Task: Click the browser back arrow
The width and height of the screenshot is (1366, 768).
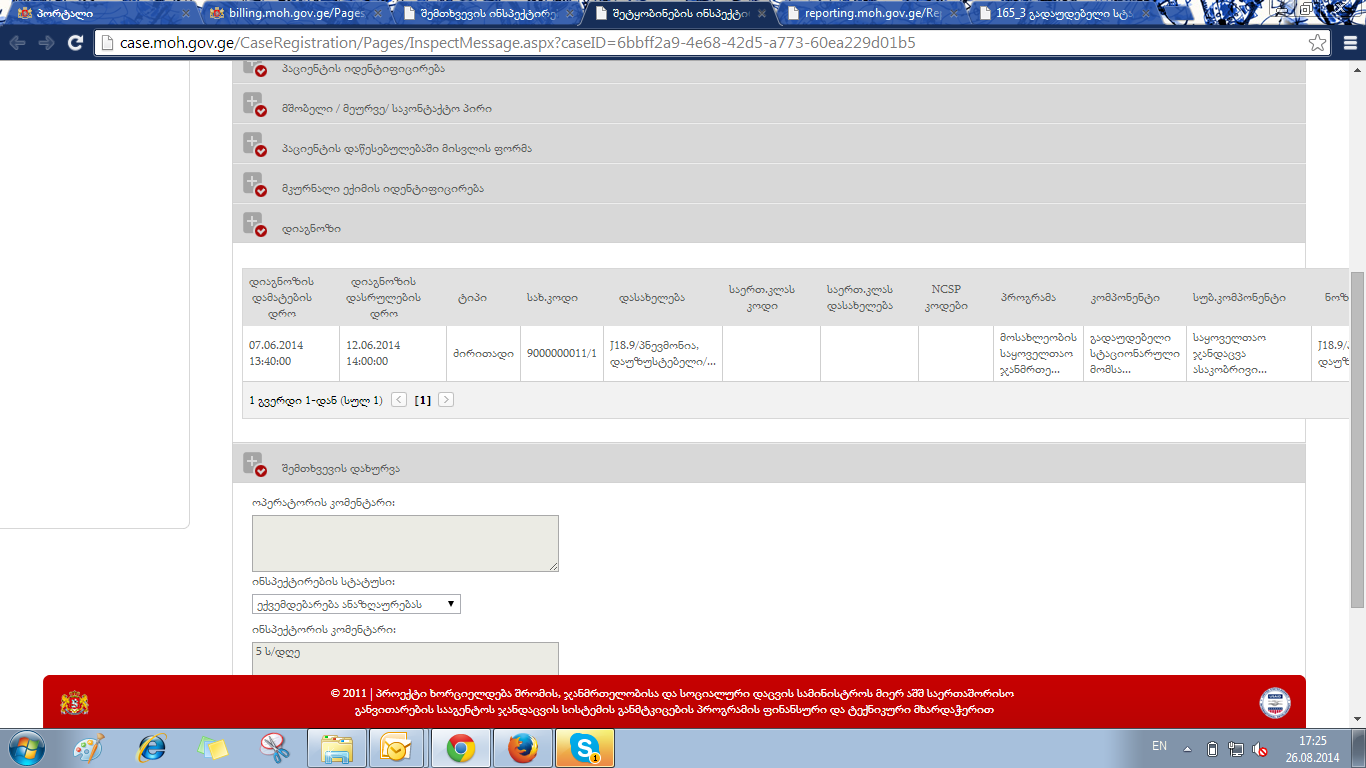Action: pyautogui.click(x=18, y=43)
